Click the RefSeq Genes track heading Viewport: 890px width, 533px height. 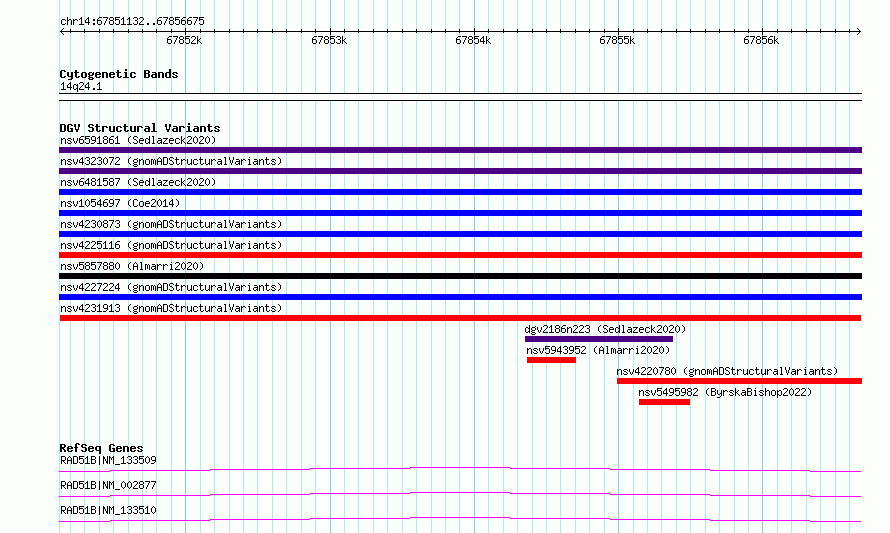click(101, 448)
